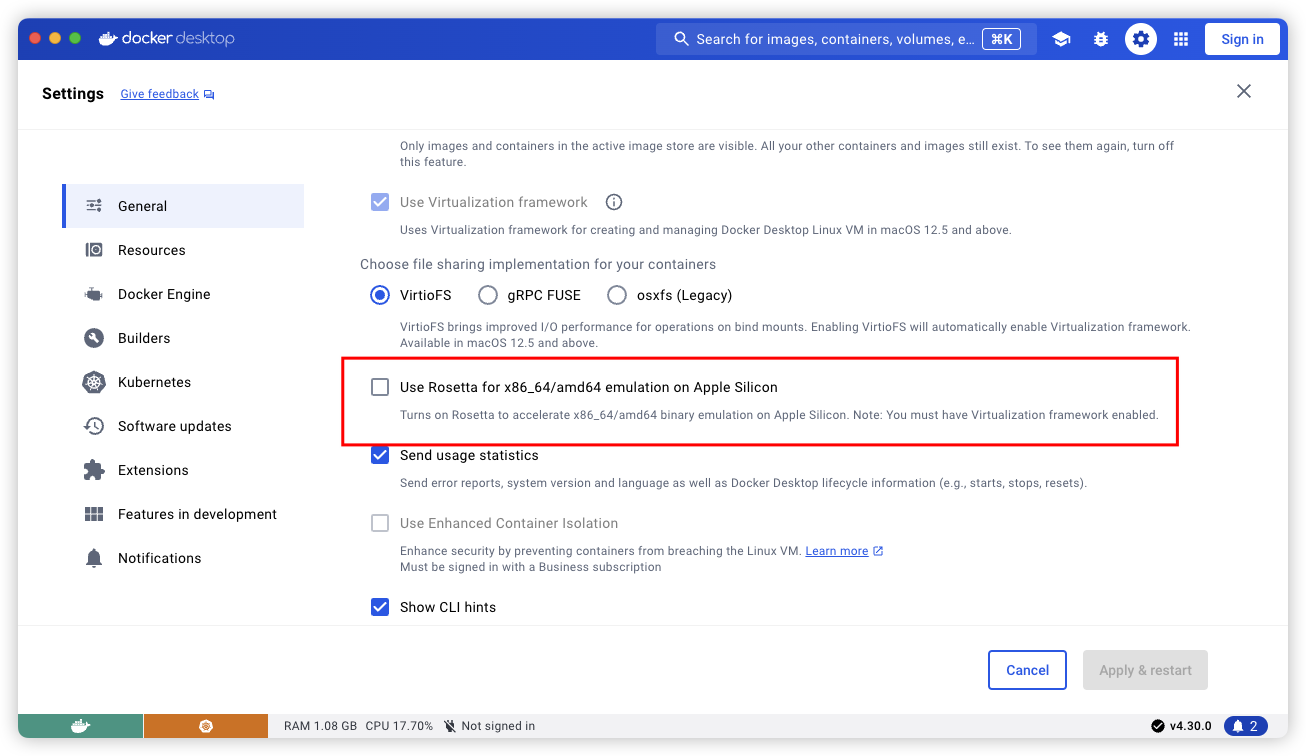Open the Builders settings tab

(x=183, y=338)
